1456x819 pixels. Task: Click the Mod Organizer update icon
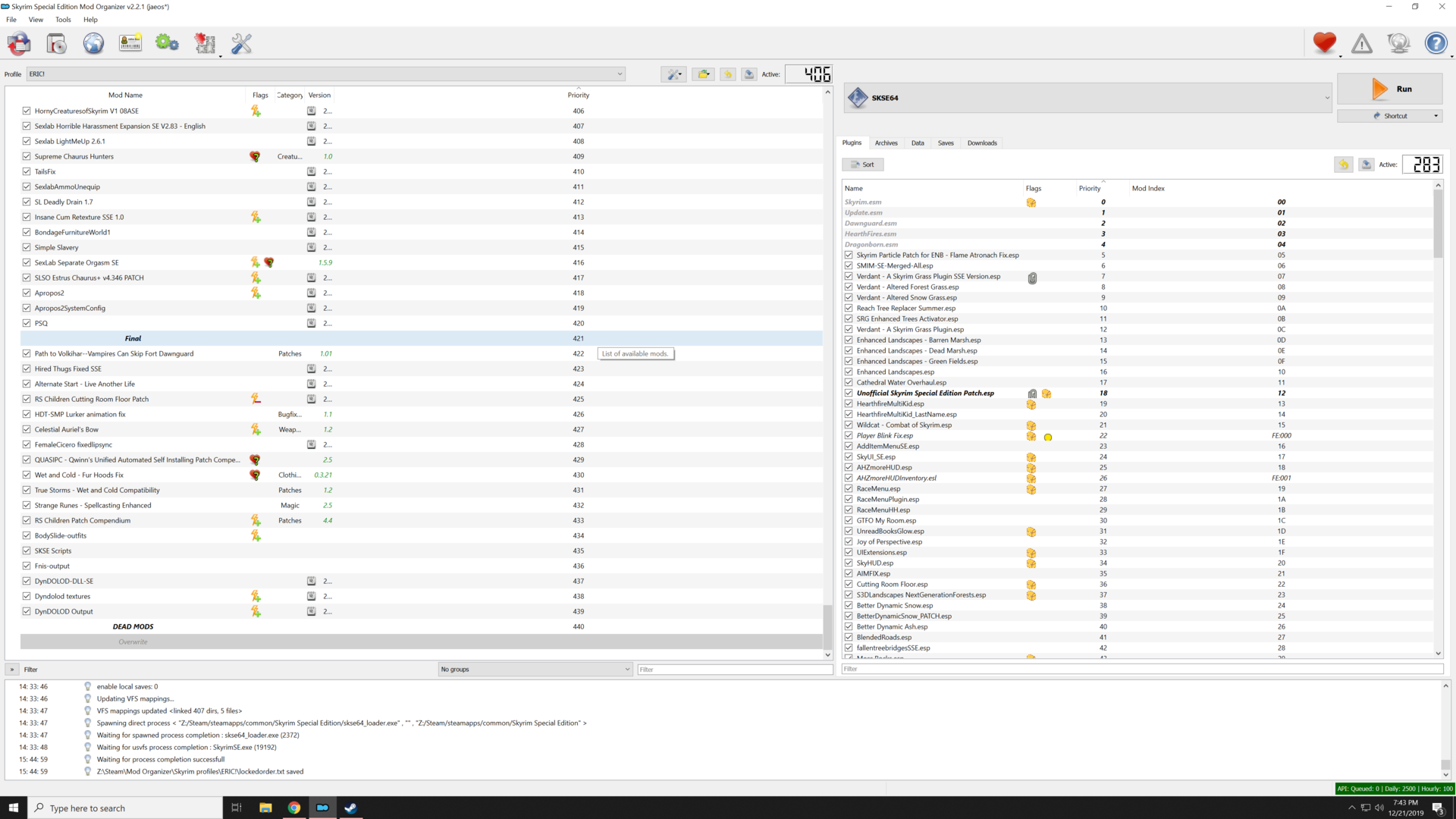pyautogui.click(x=1398, y=44)
